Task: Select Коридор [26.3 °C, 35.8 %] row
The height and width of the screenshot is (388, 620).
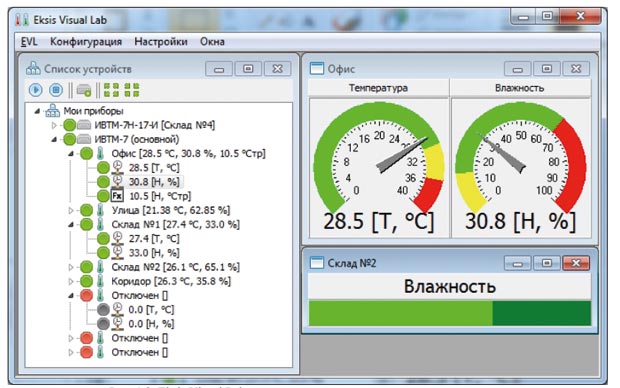Action: 171,281
